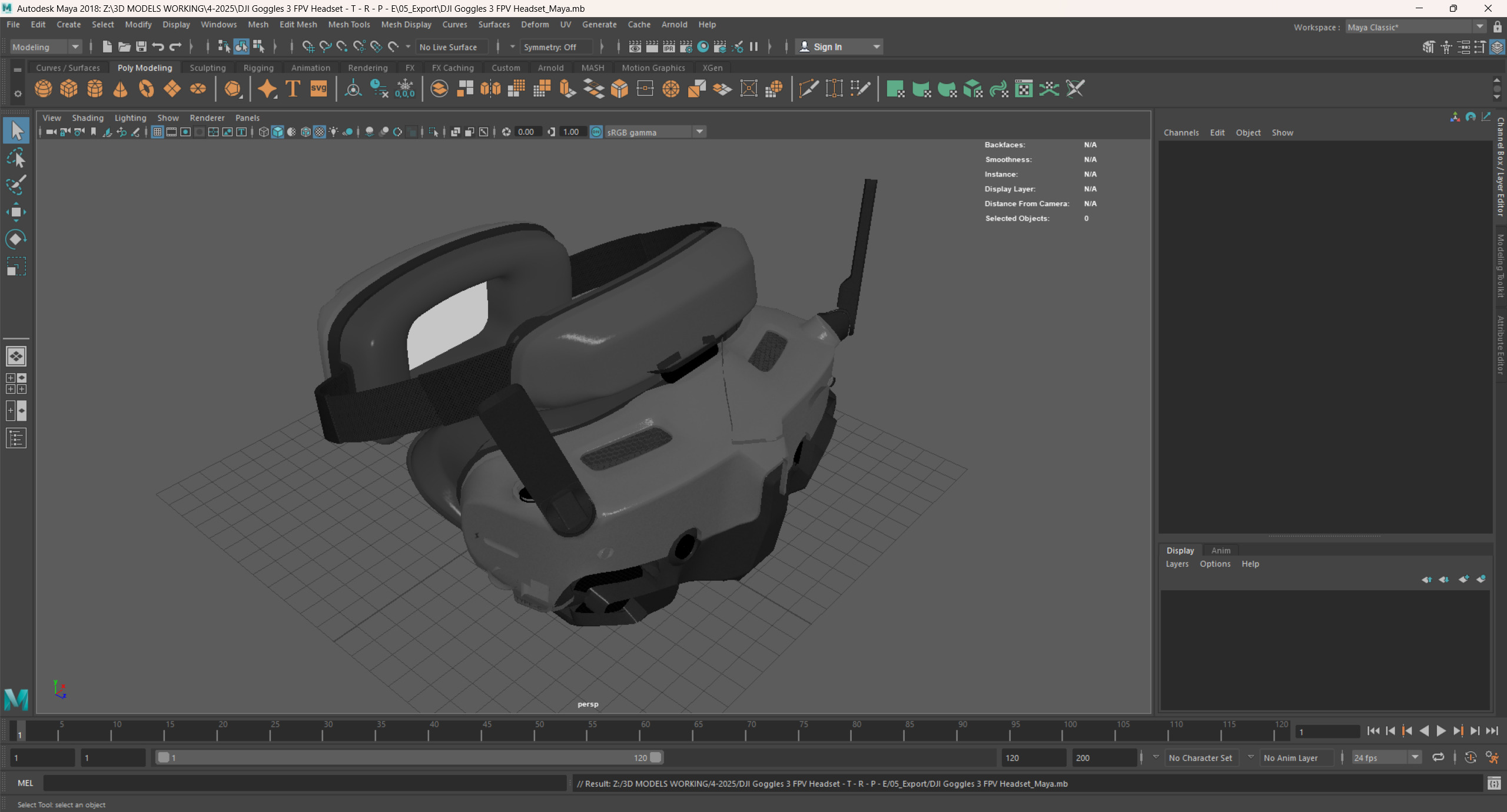Click the Polygon Torus shelf icon
The width and height of the screenshot is (1507, 812).
146,89
